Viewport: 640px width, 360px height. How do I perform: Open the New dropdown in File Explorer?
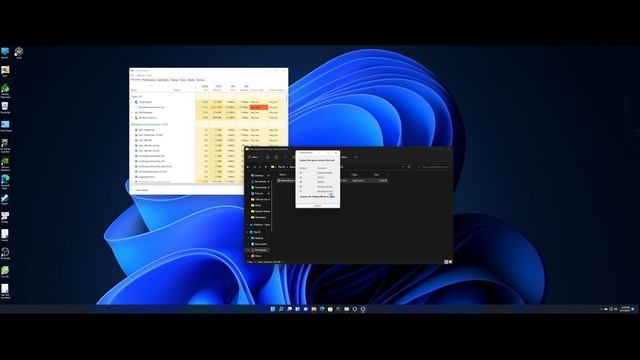[x=254, y=157]
